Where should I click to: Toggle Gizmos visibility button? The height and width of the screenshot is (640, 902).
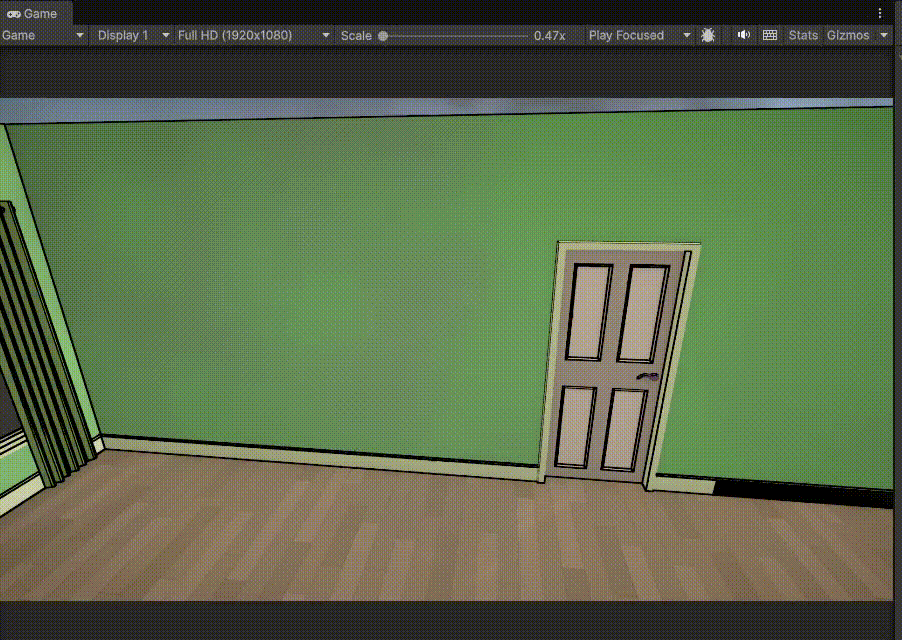pos(849,35)
